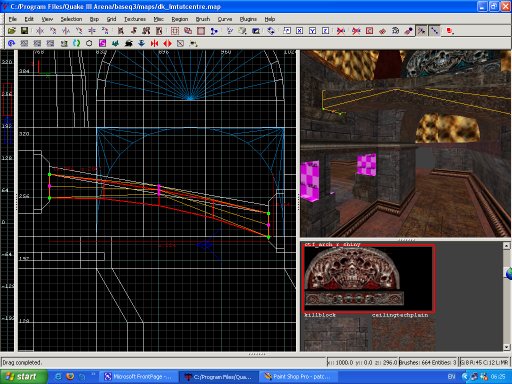Click the Free Scale icon
This screenshot has height=384, width=512.
(287, 31)
